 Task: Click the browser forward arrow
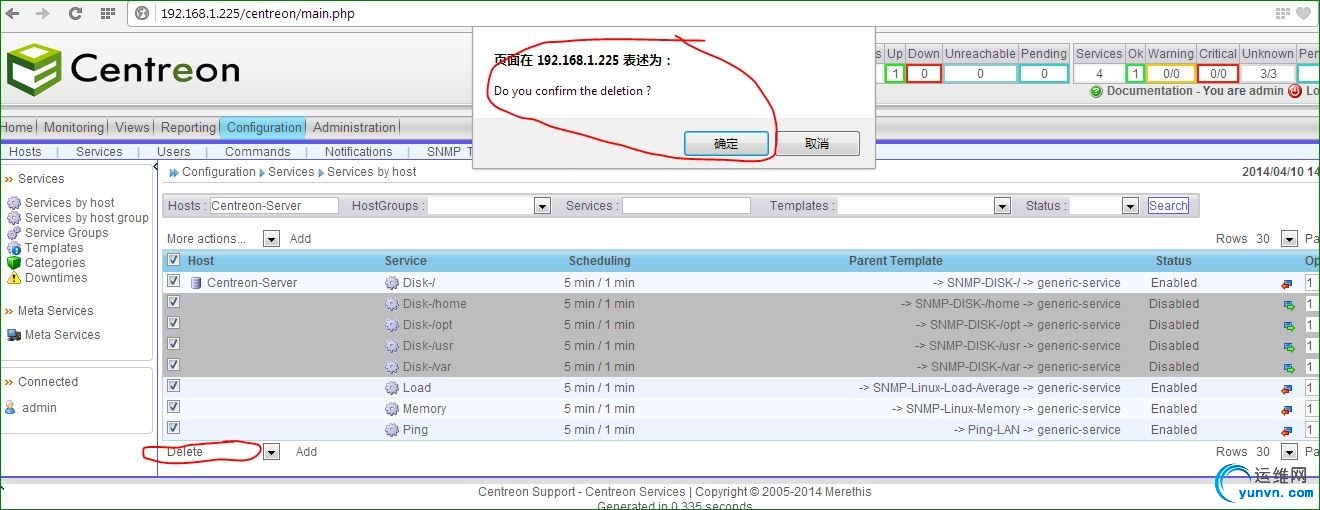[x=42, y=13]
